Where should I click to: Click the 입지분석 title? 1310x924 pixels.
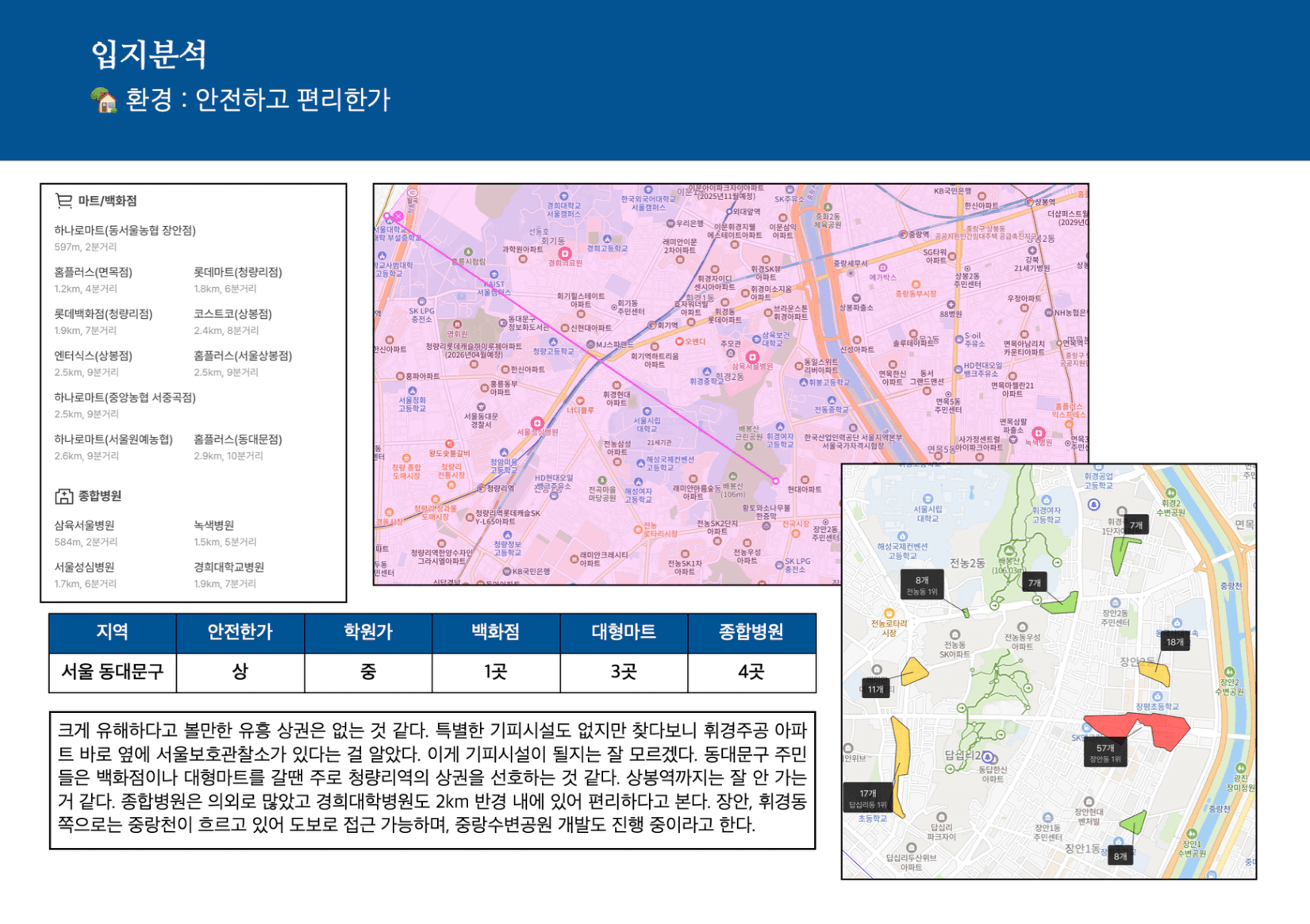pos(149,54)
